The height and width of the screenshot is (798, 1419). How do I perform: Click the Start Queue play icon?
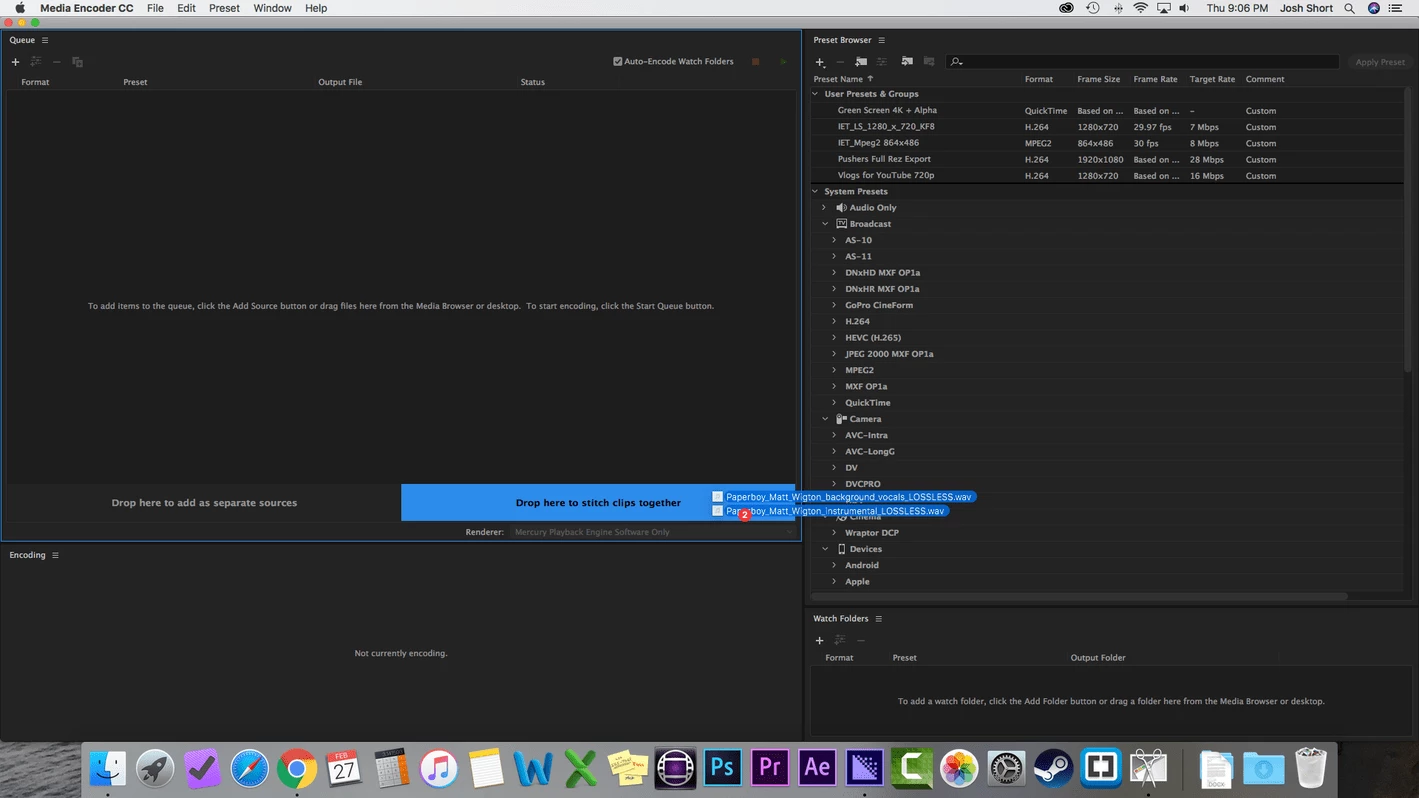click(783, 62)
